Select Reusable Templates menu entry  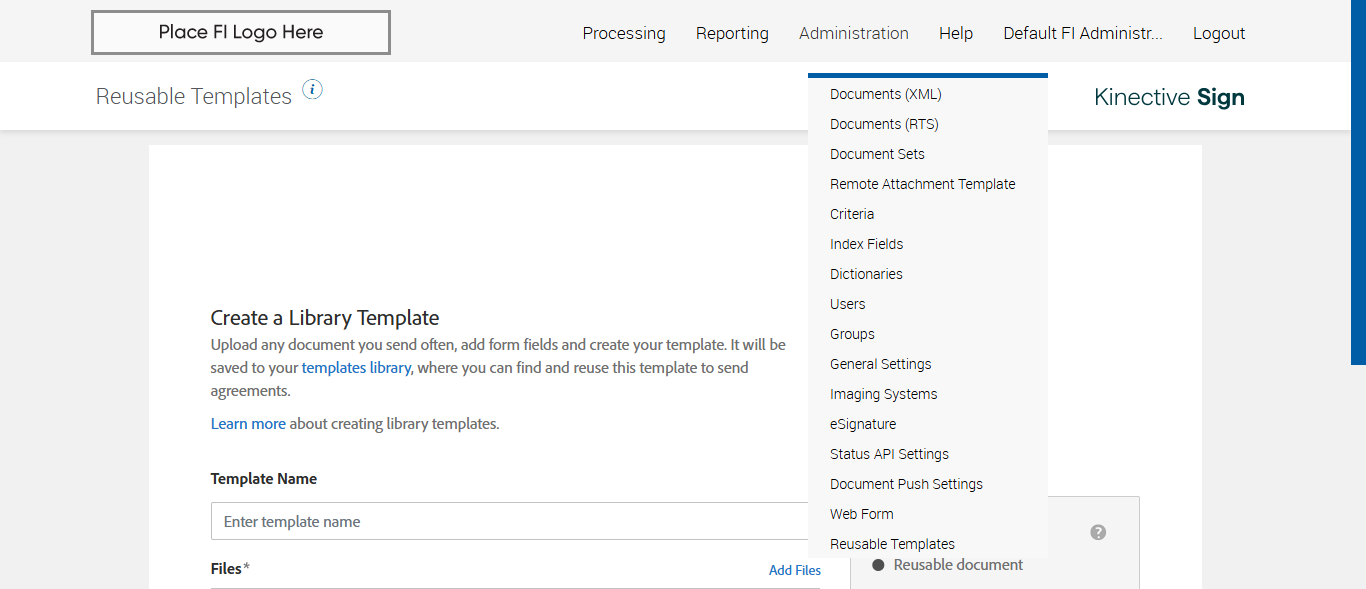892,544
